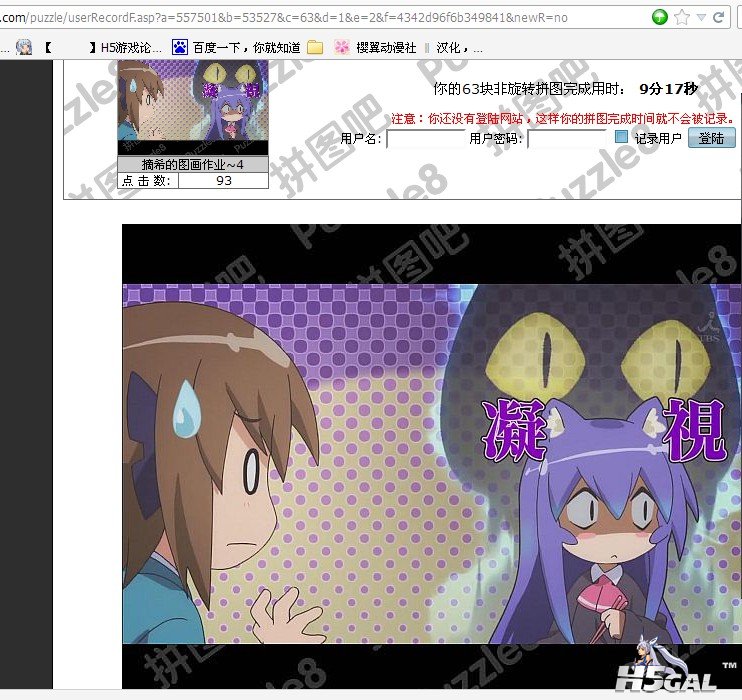Select the click count value 93
The image size is (742, 700).
pyautogui.click(x=224, y=180)
